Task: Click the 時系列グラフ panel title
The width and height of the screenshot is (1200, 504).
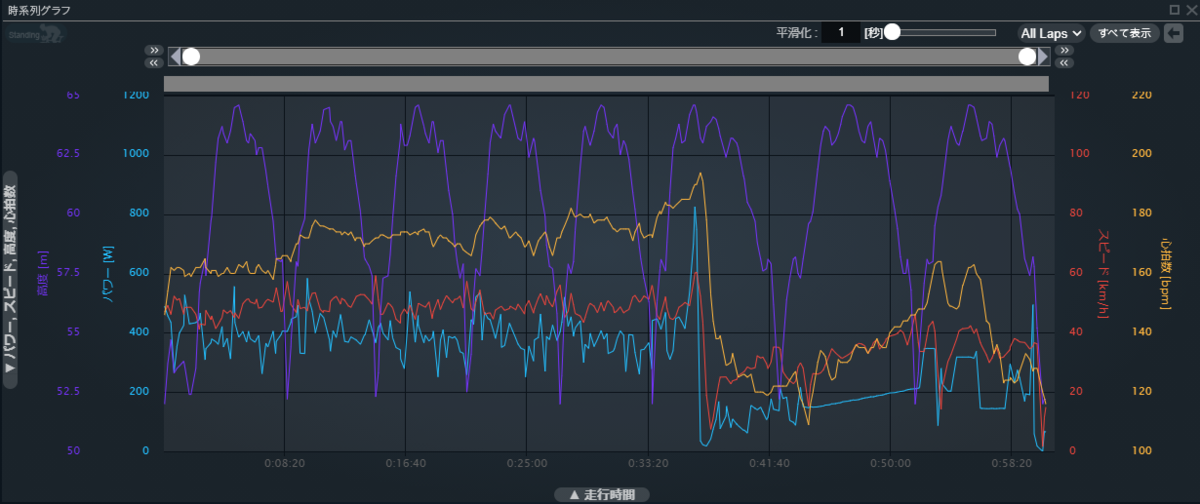Action: [x=39, y=9]
